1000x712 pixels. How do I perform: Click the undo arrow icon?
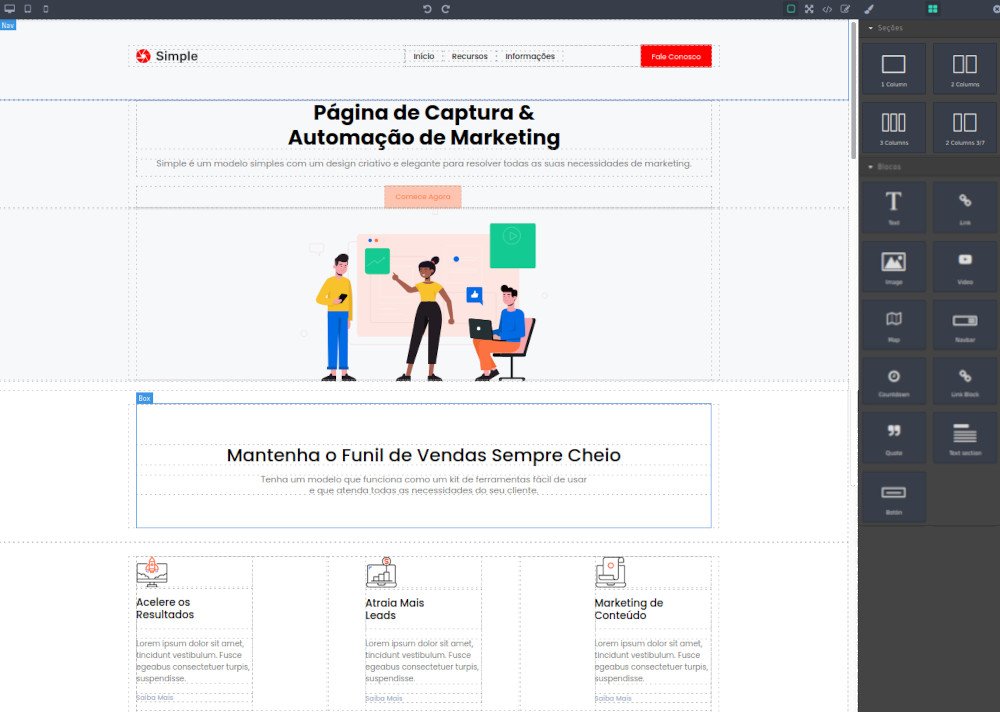(427, 9)
